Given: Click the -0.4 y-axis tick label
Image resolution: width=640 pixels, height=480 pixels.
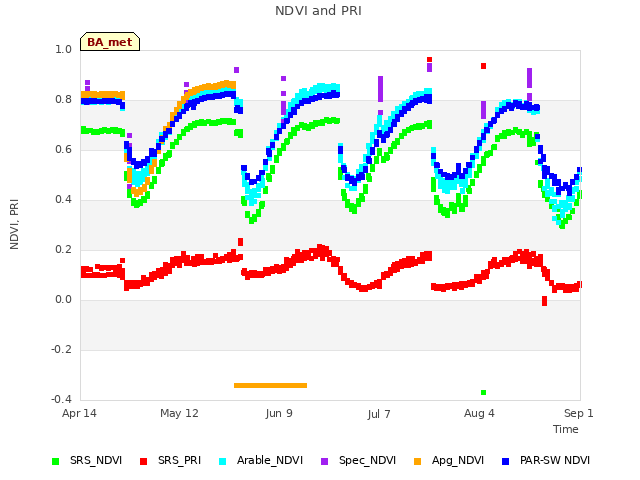Looking at the screenshot, I should pos(61,399).
